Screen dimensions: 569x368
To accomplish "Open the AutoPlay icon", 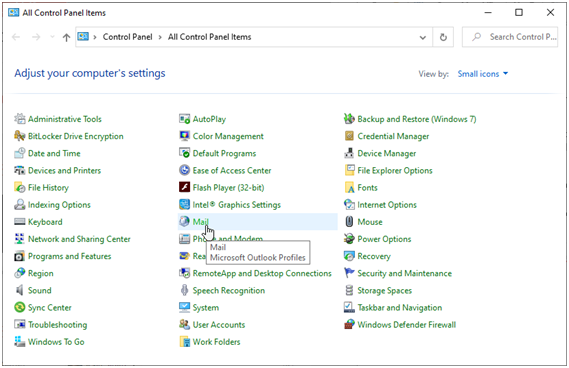I will 184,119.
